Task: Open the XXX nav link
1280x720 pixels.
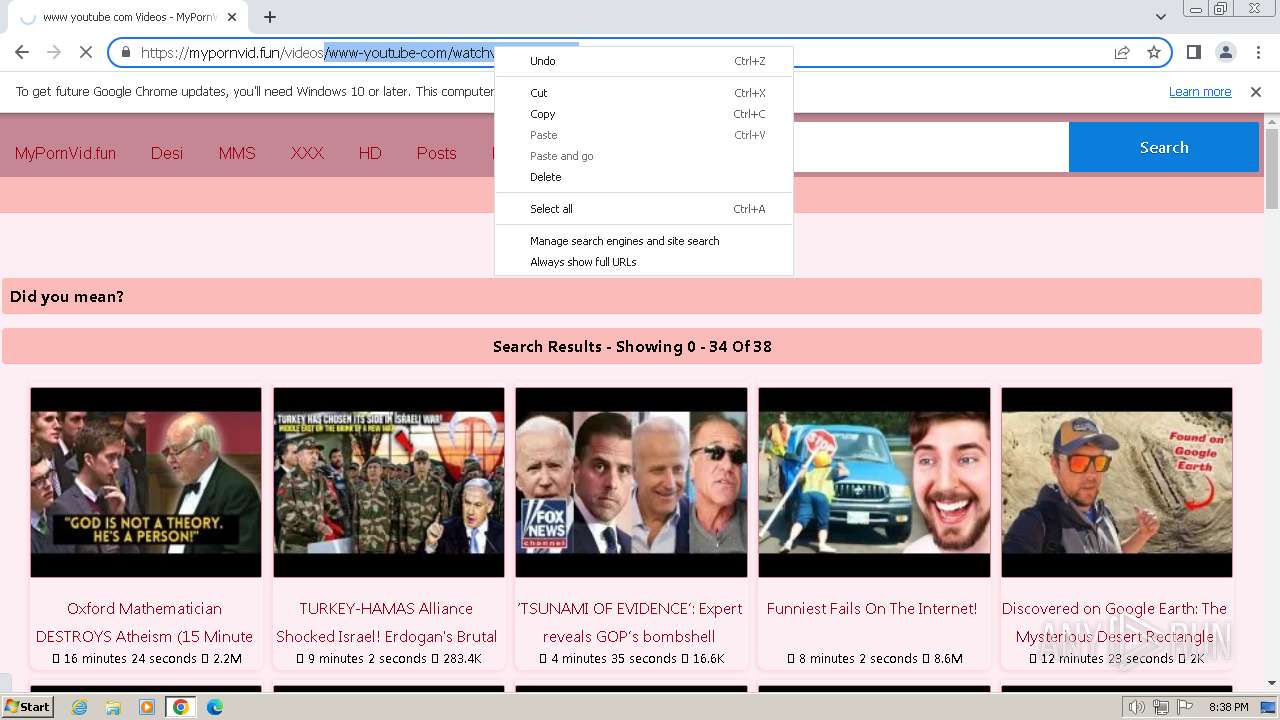Action: coord(307,153)
